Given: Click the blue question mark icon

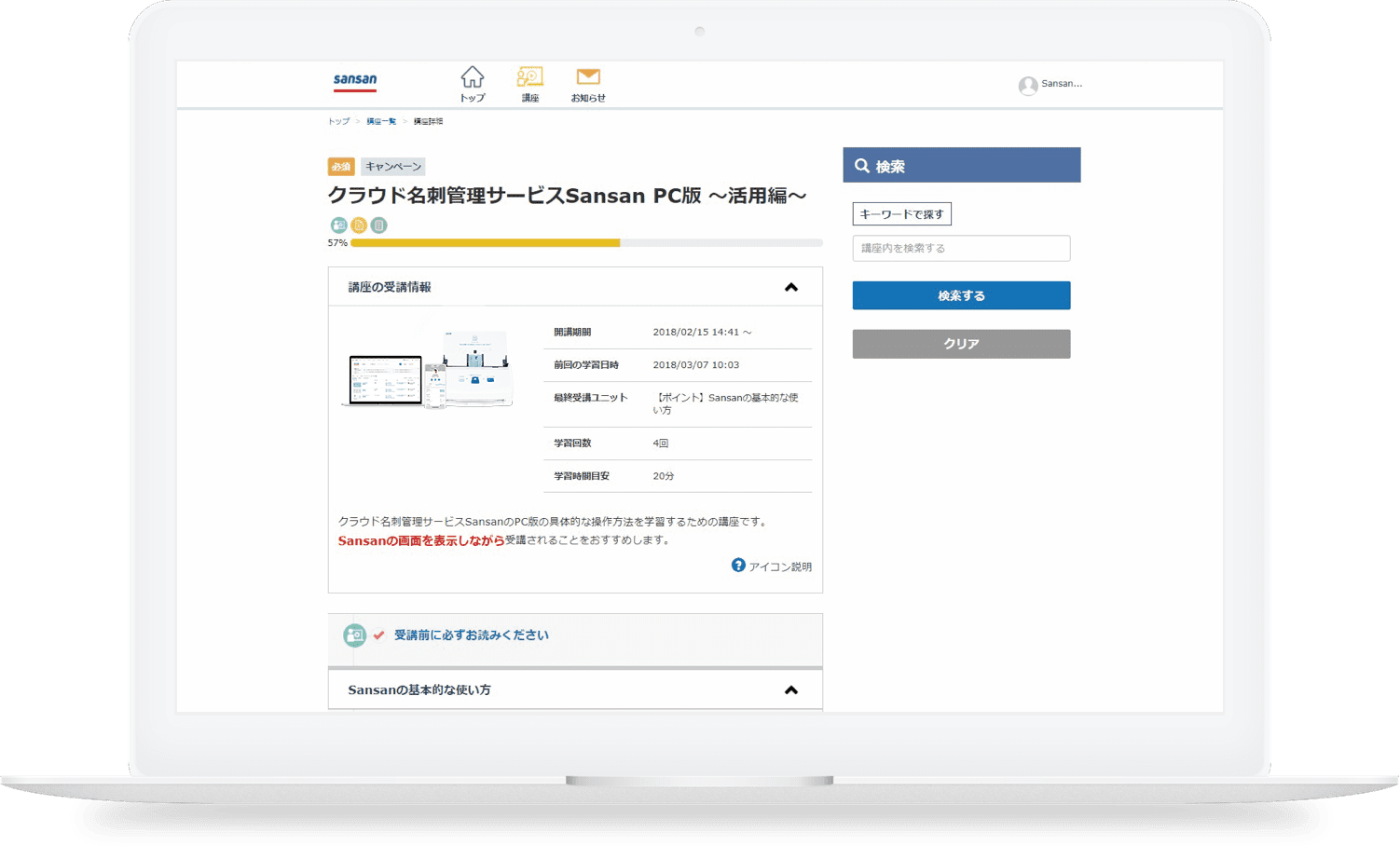Looking at the screenshot, I should tap(738, 566).
